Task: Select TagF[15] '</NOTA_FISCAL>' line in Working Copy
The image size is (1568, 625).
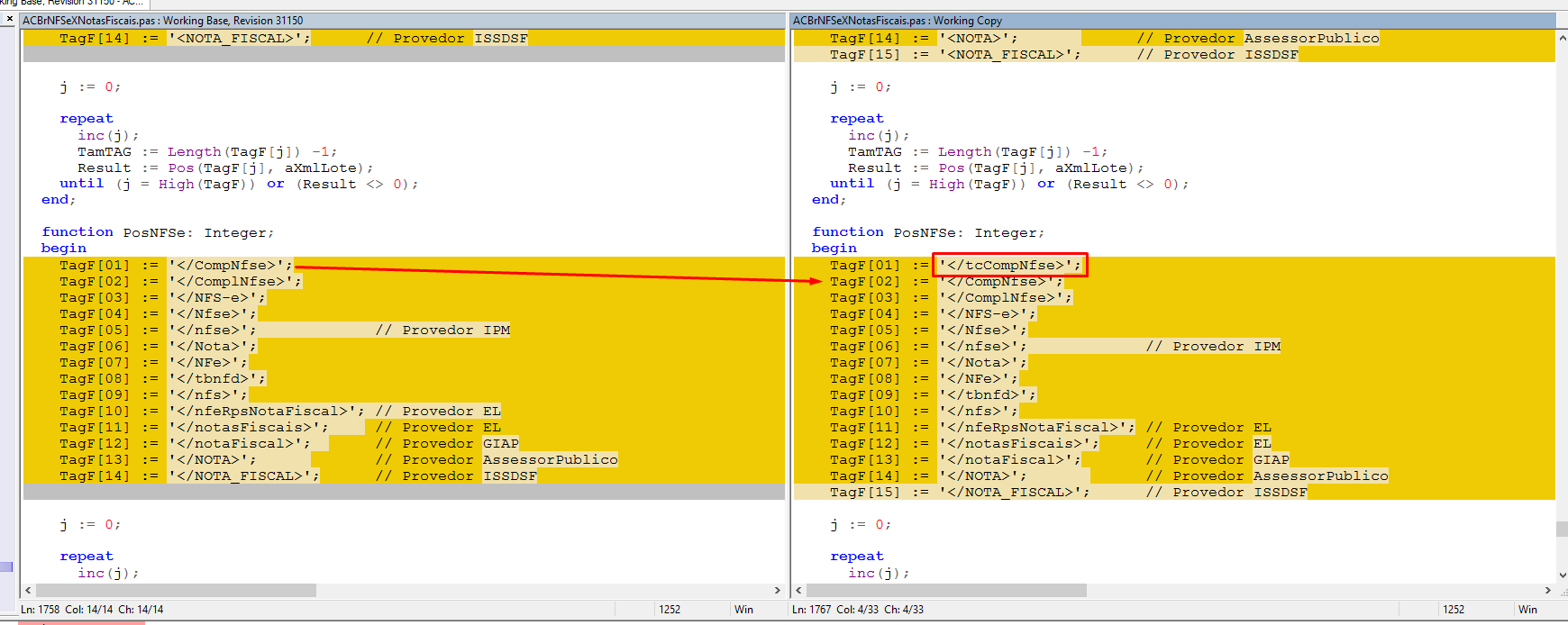Action: click(1174, 492)
